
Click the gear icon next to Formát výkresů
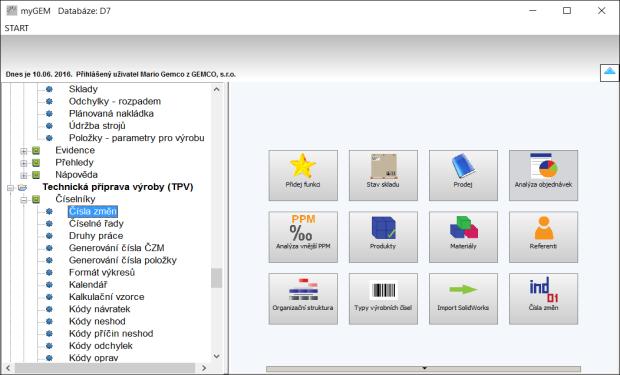(49, 272)
